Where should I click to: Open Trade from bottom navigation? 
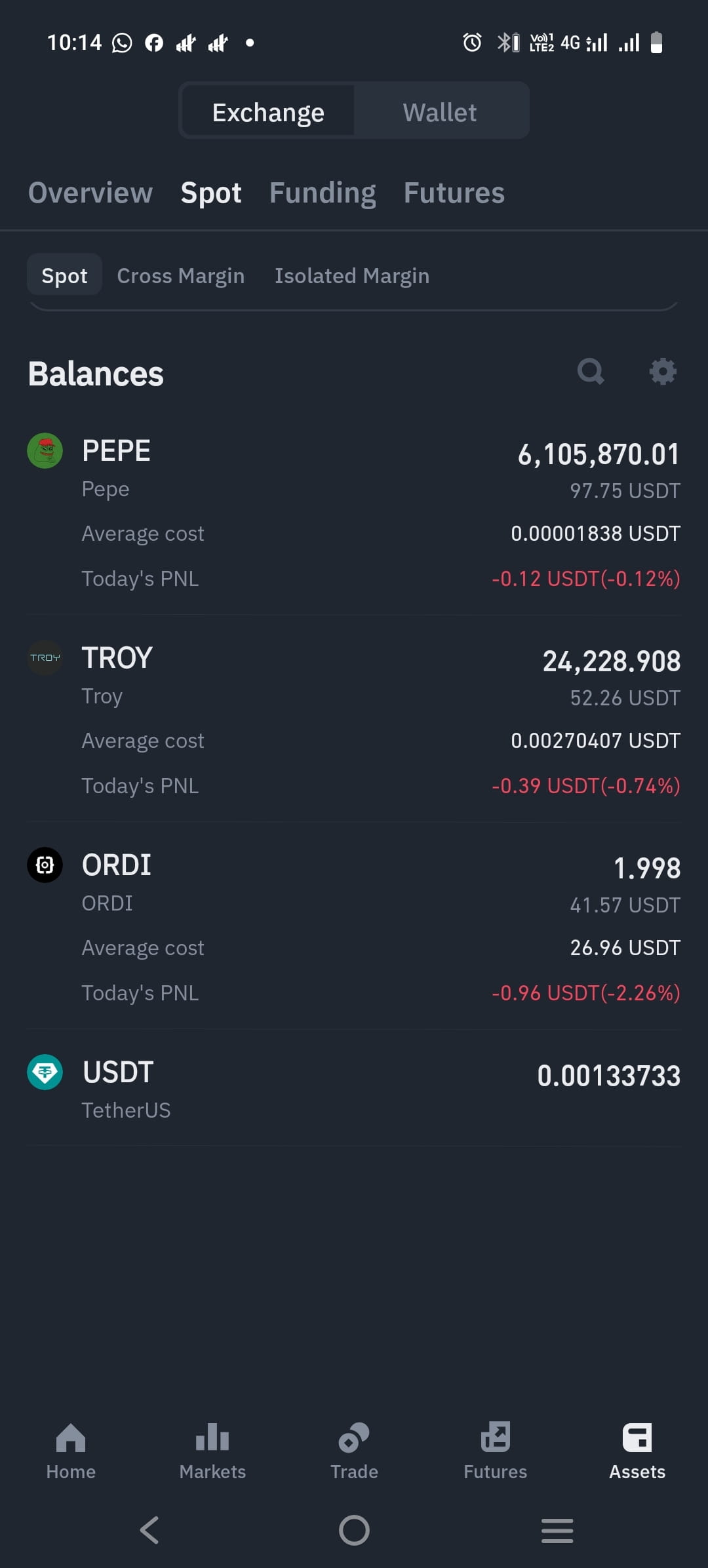pyautogui.click(x=354, y=1451)
